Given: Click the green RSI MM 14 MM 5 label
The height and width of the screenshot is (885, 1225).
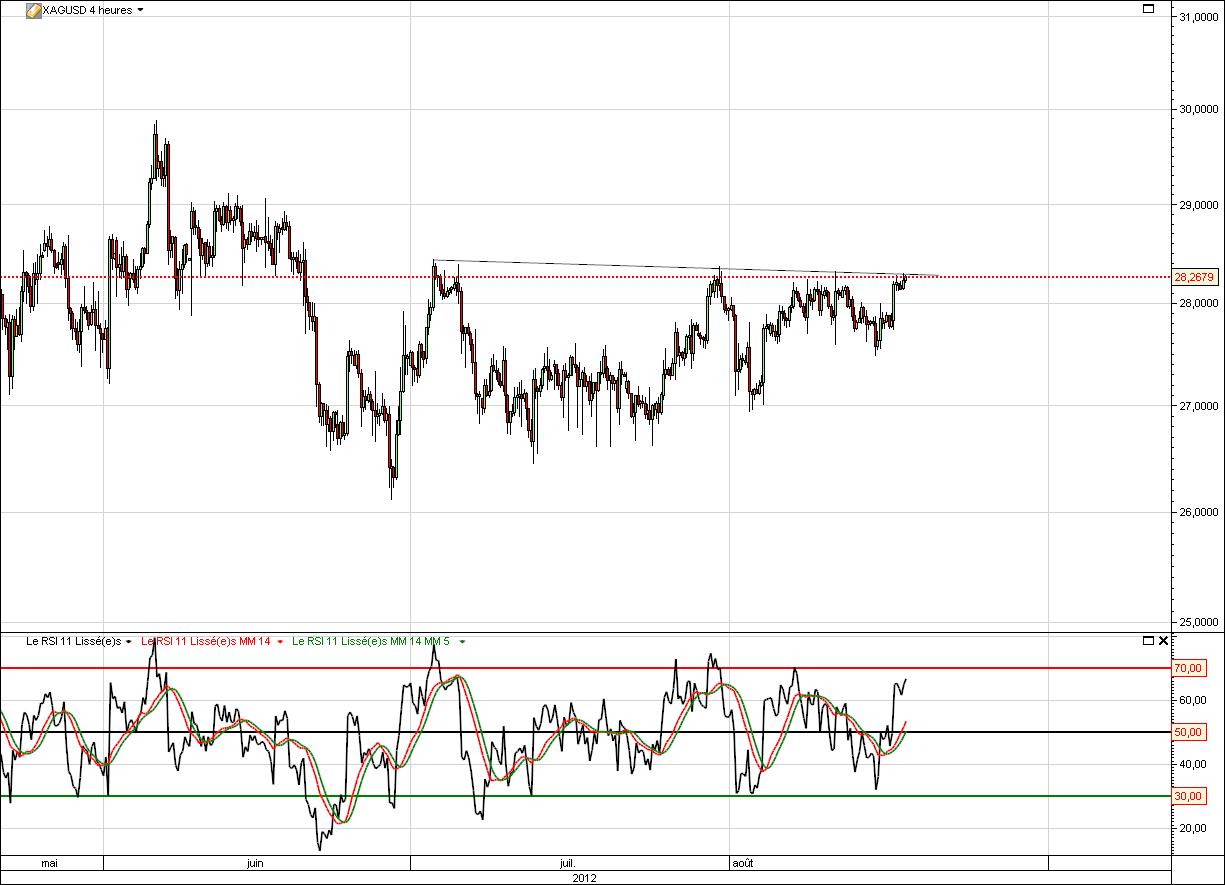Looking at the screenshot, I should click(372, 641).
